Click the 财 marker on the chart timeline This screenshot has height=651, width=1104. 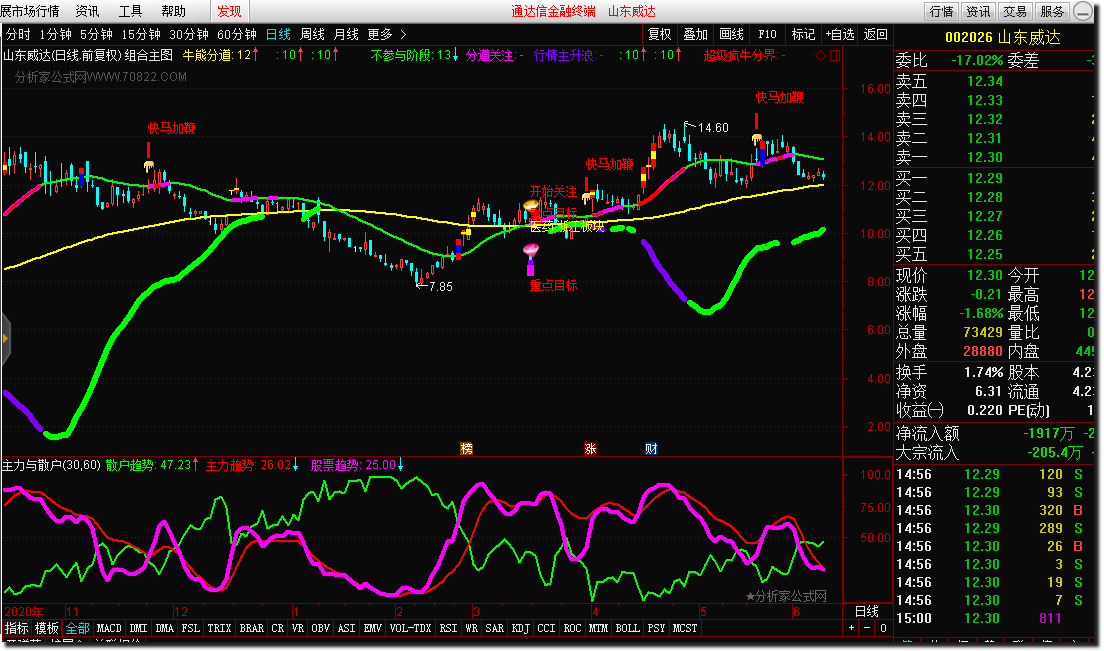point(651,448)
